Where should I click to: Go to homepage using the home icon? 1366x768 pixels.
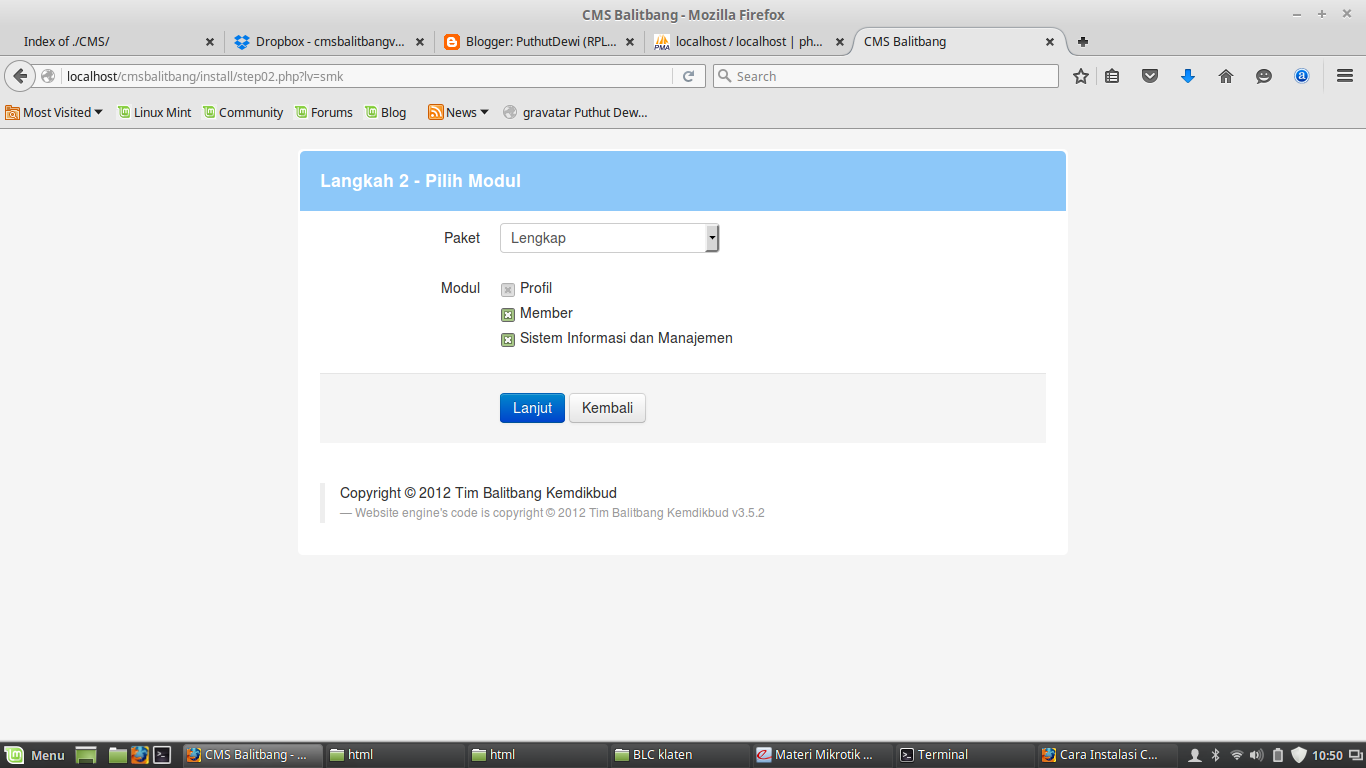point(1226,75)
